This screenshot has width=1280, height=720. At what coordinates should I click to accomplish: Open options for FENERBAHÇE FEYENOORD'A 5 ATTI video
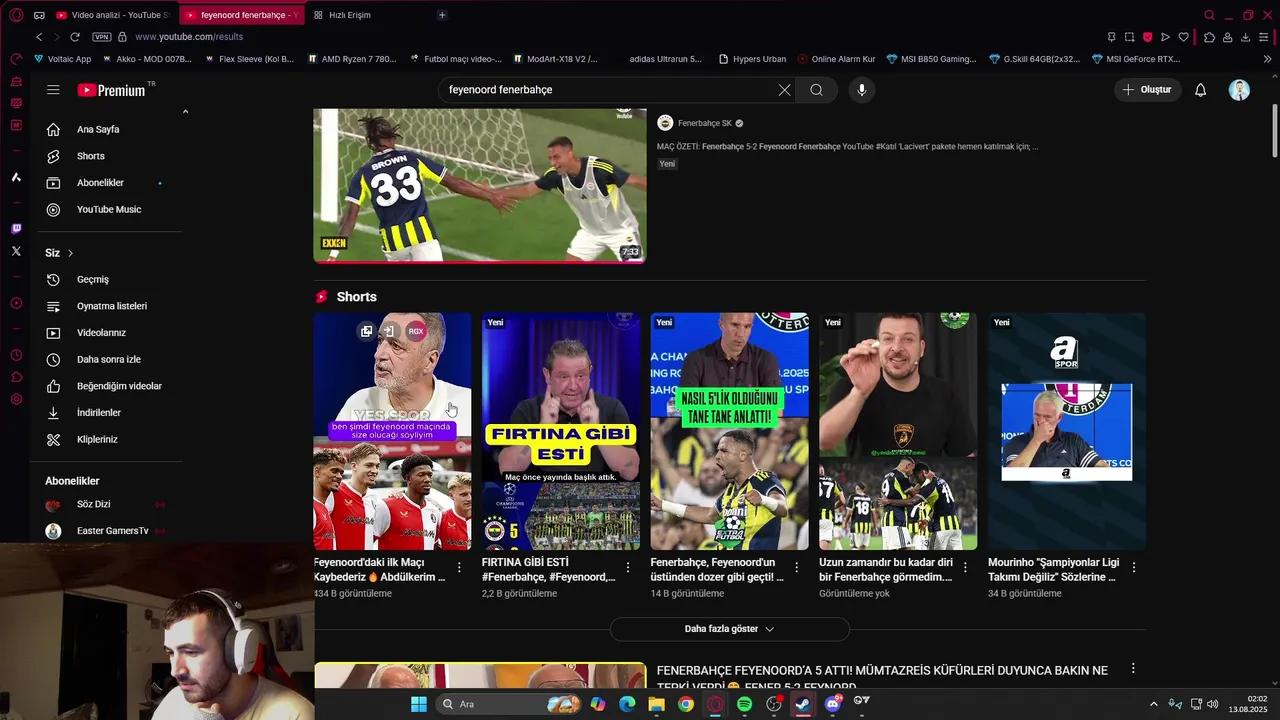tap(1133, 668)
